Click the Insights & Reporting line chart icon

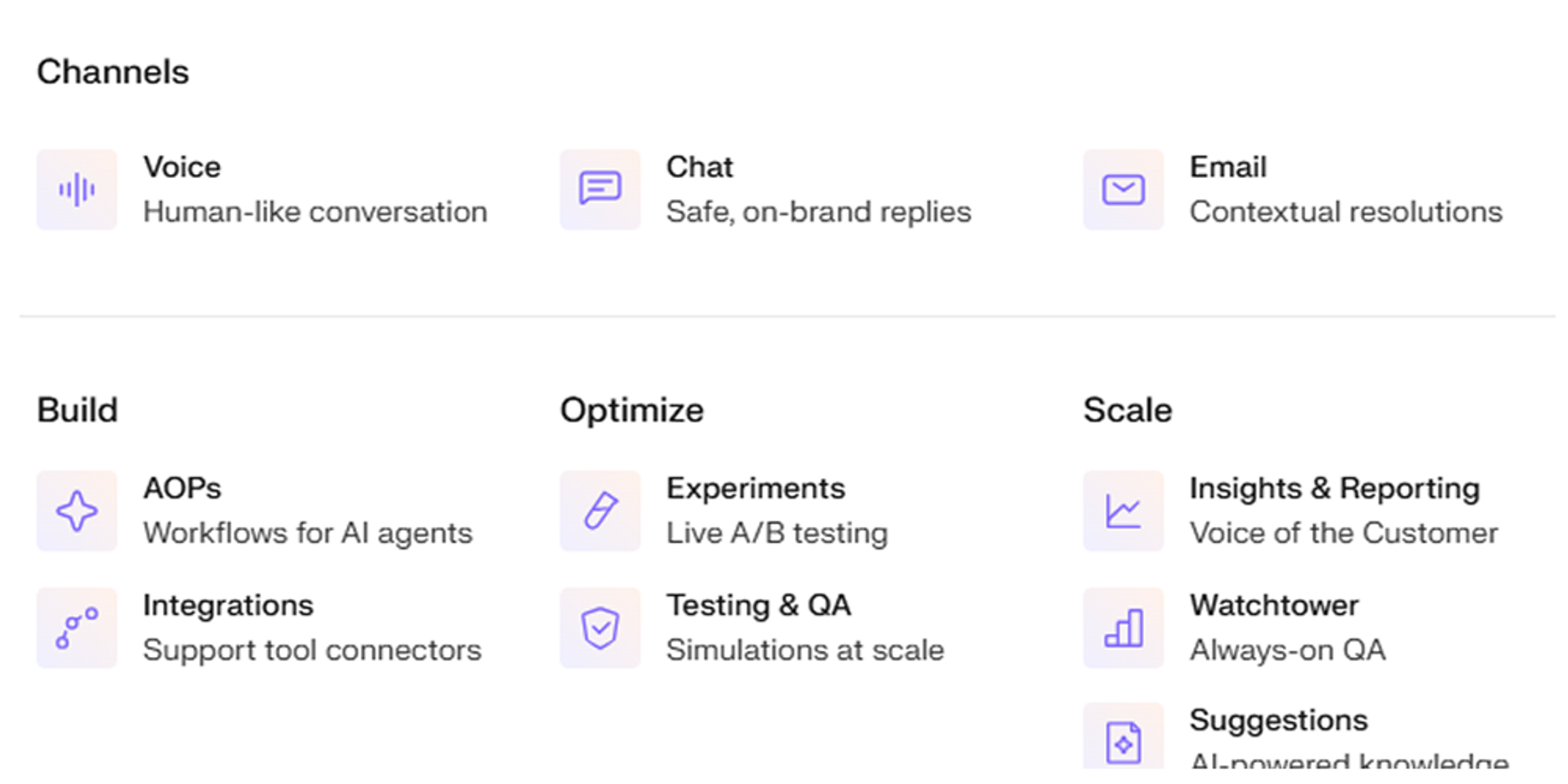coord(1124,511)
